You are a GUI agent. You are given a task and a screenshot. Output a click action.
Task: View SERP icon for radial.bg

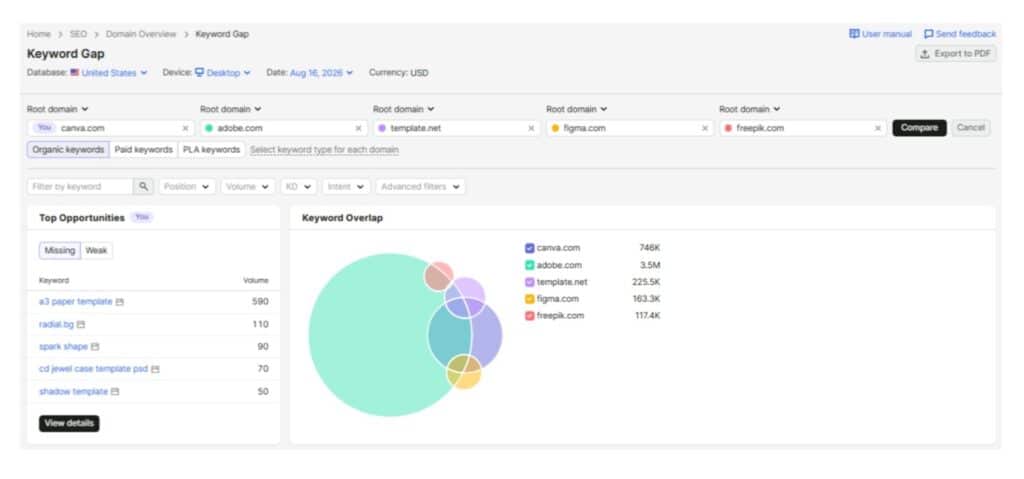tap(81, 325)
